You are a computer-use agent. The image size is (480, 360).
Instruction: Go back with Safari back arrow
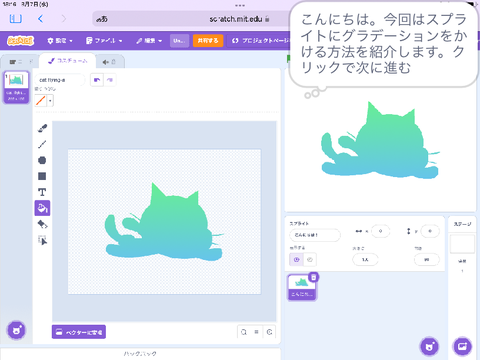pyautogui.click(x=40, y=19)
